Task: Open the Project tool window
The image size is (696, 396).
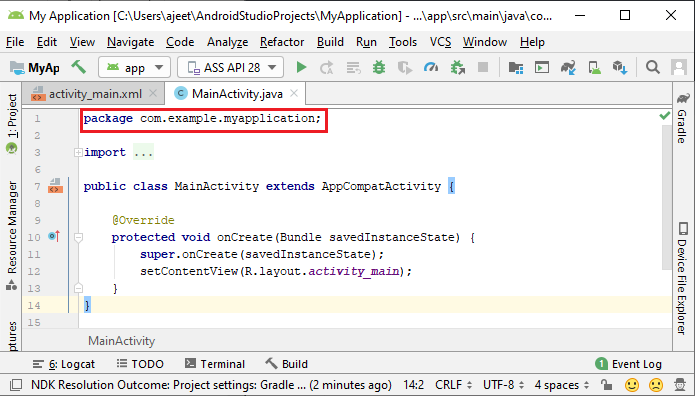Action: coord(12,123)
